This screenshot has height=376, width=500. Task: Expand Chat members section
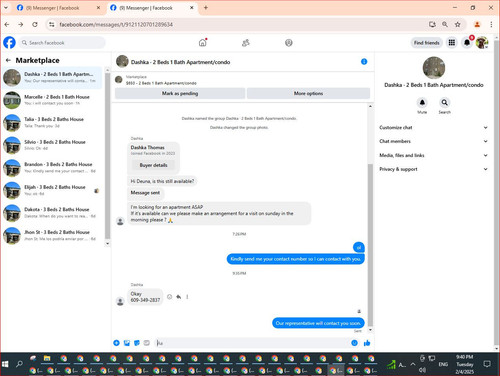click(x=433, y=141)
